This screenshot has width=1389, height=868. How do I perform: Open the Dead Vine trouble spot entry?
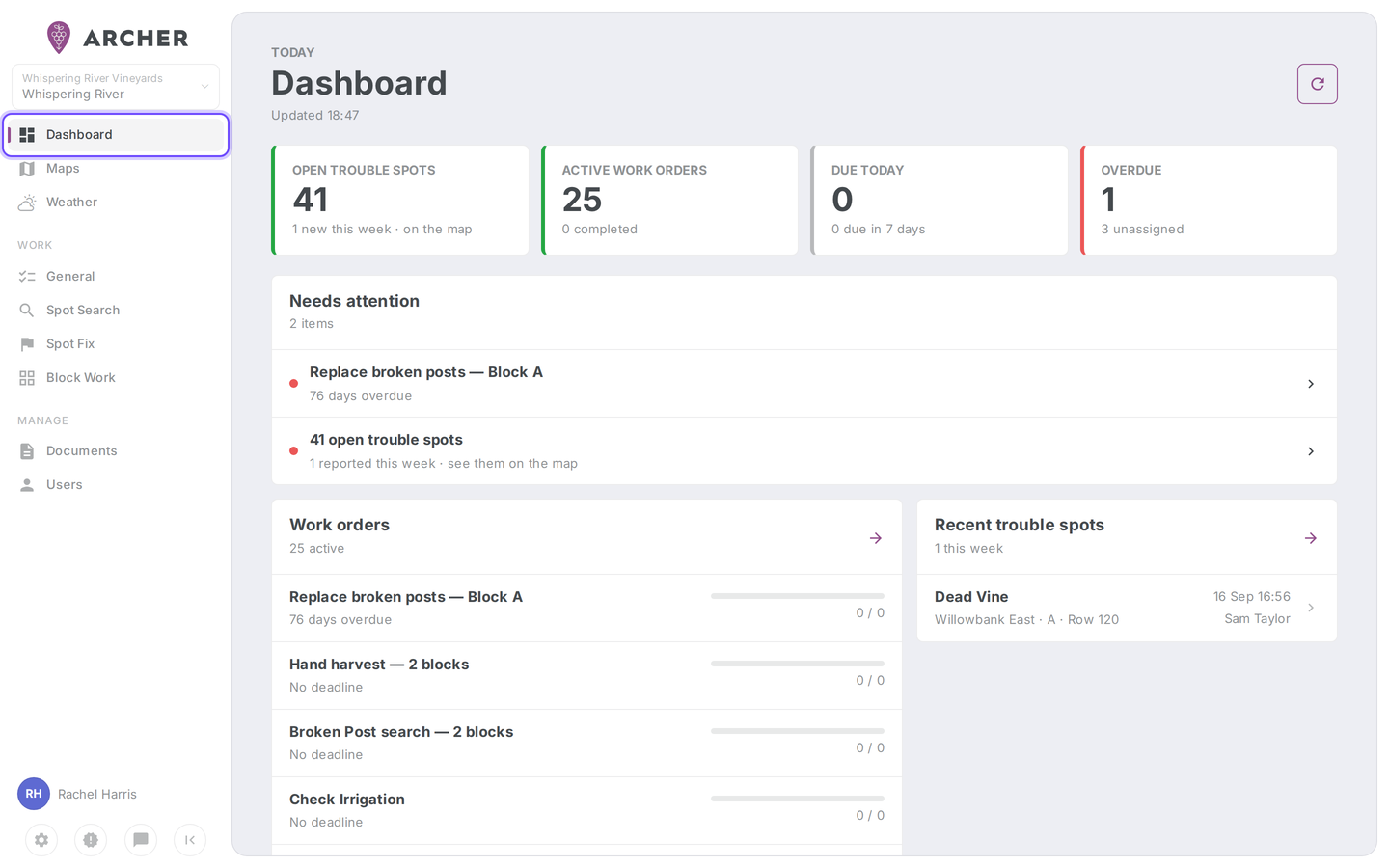pyautogui.click(x=1127, y=608)
